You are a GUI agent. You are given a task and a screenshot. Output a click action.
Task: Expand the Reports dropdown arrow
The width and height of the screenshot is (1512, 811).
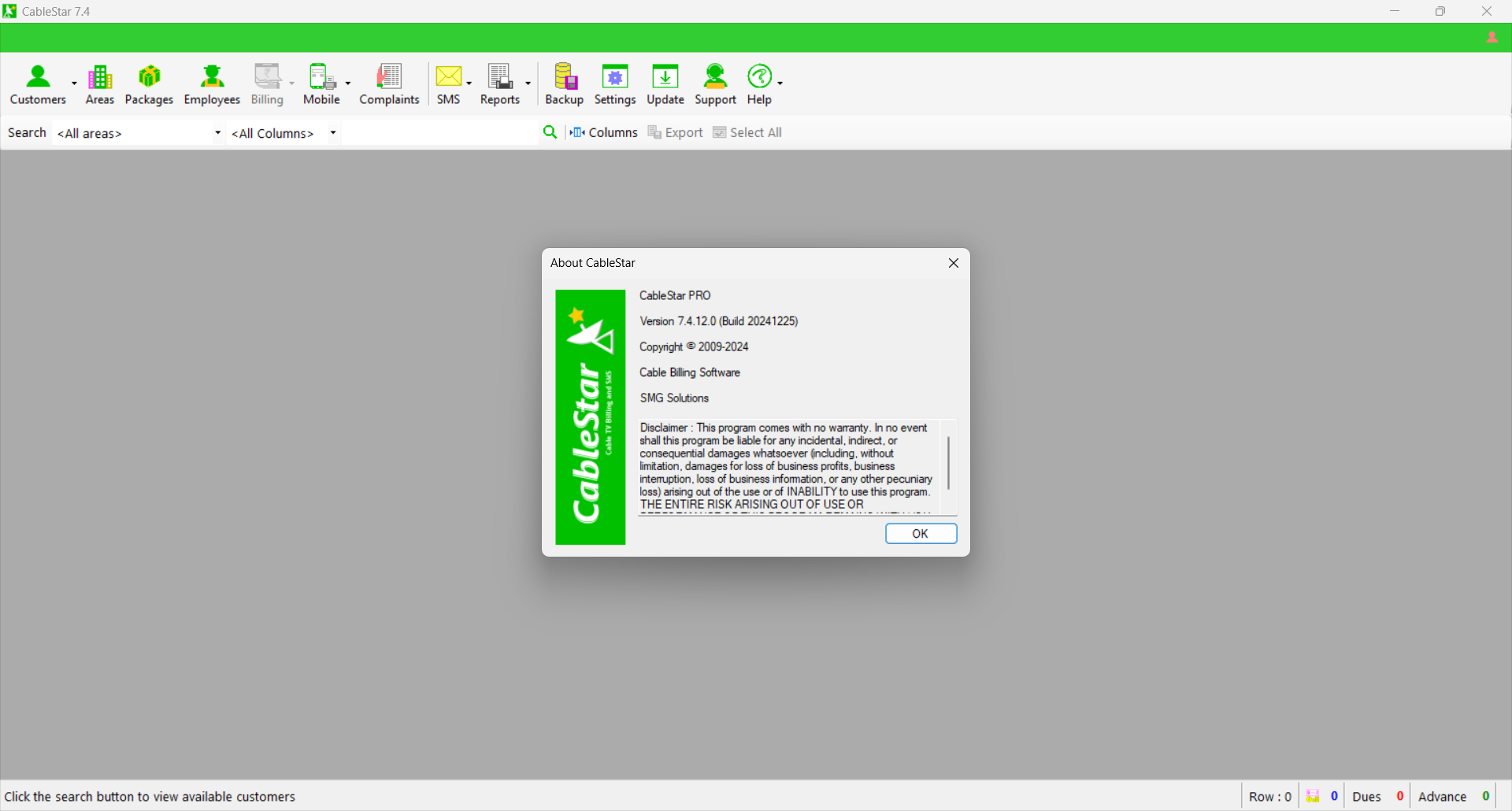[528, 83]
